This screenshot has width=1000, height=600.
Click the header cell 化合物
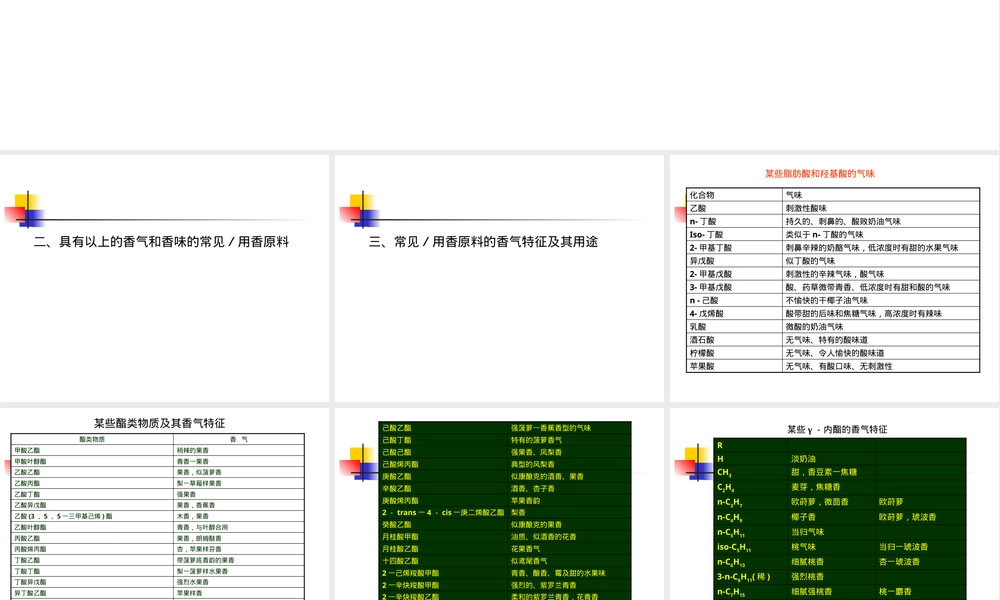(x=734, y=194)
